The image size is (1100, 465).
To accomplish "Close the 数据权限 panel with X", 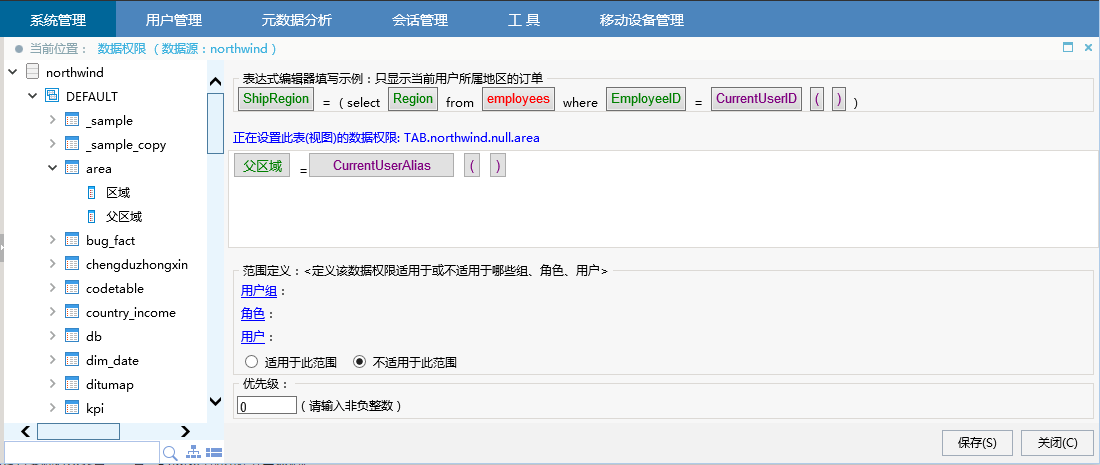I will click(x=1088, y=48).
